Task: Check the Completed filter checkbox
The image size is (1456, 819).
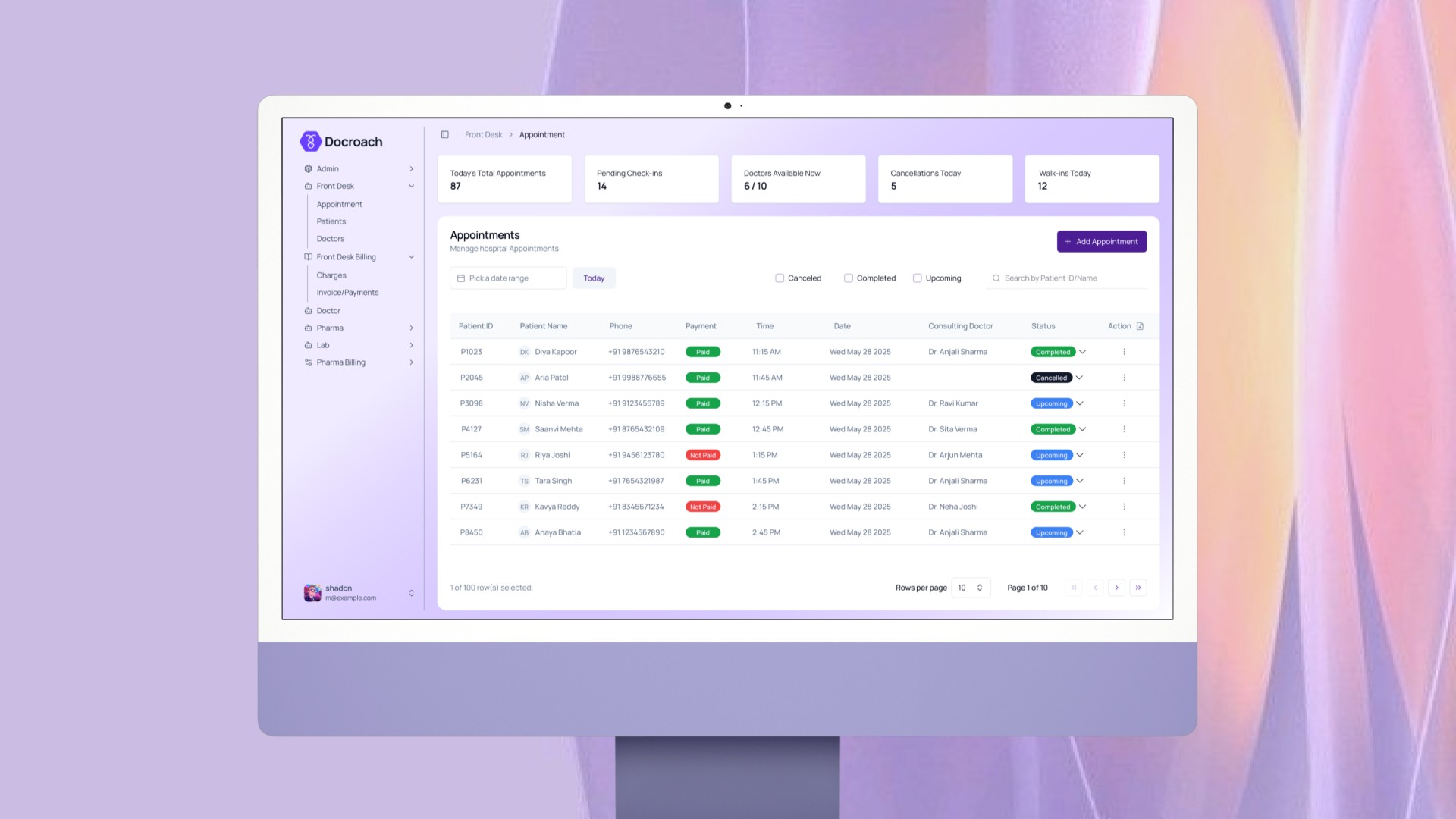Action: (x=849, y=278)
